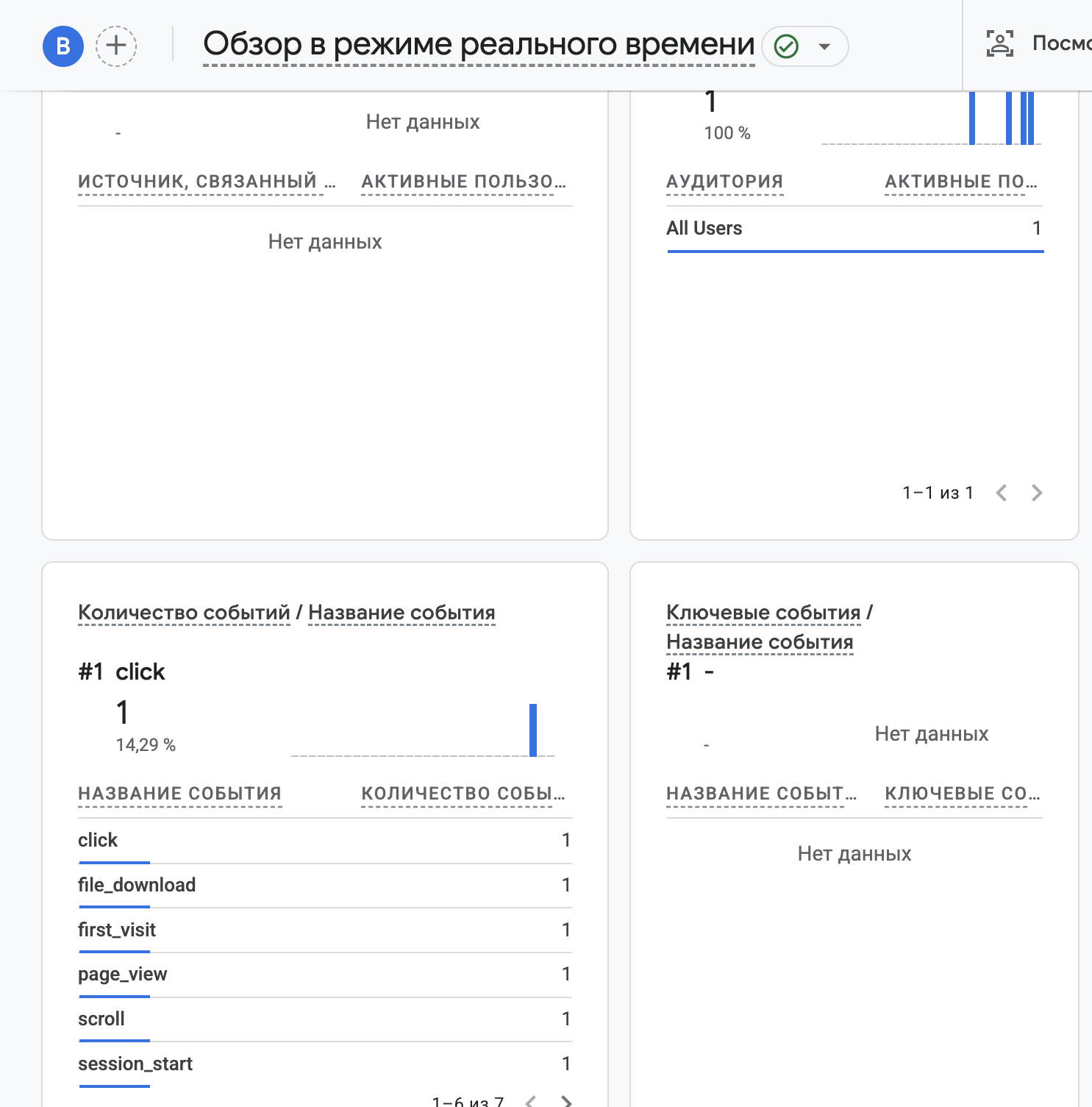Open the "Ключевые события" metric selector

pos(763,613)
